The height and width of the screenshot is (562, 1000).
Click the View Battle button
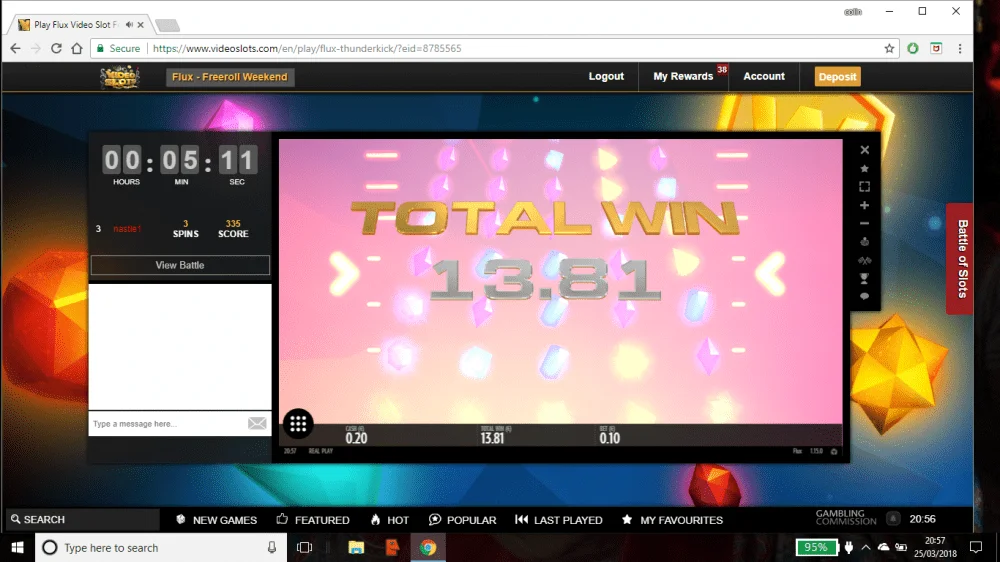tap(180, 265)
